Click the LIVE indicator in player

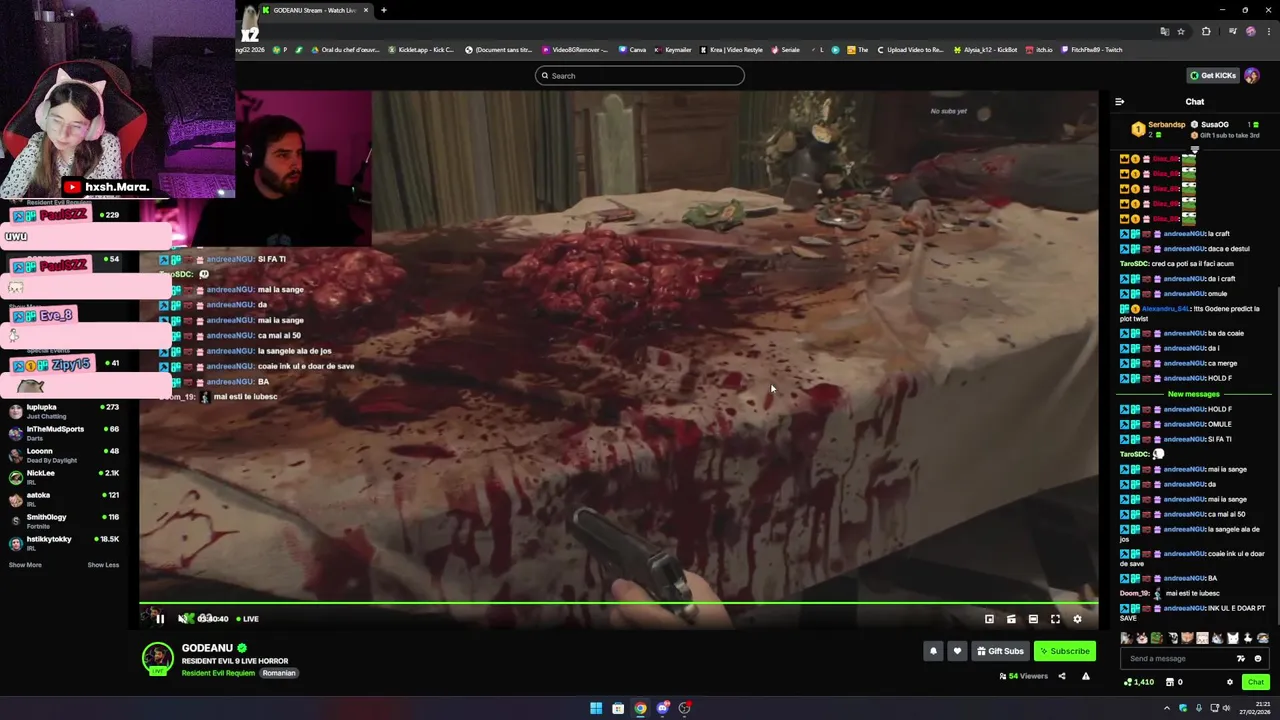coord(246,619)
